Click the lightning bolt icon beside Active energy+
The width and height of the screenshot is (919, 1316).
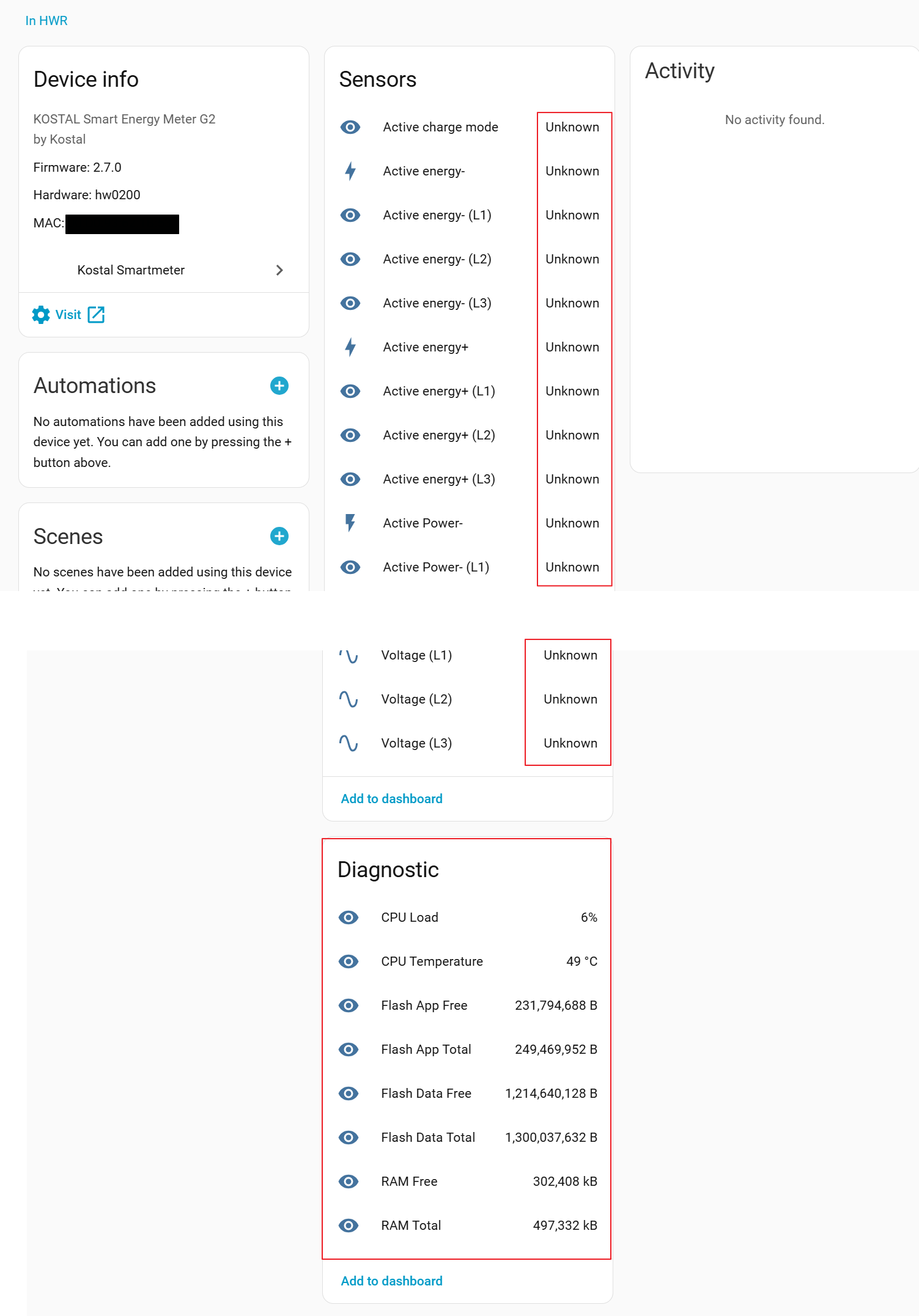tap(350, 347)
